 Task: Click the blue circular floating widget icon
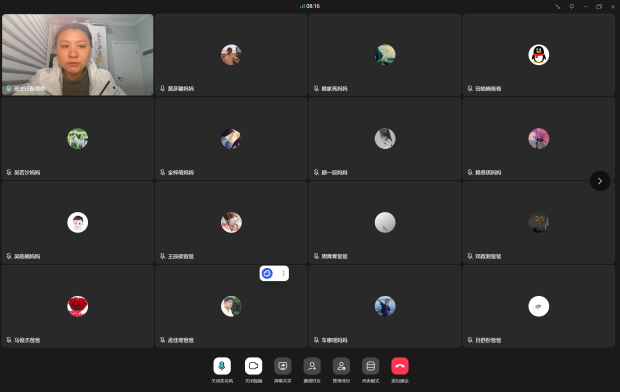coord(267,273)
